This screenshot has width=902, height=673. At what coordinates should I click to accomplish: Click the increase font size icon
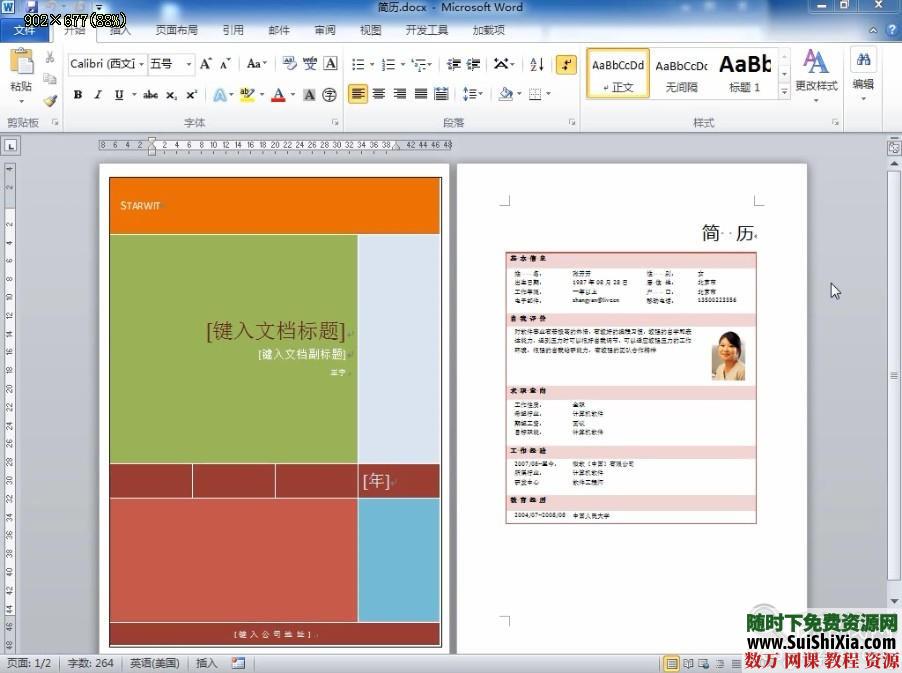tap(205, 63)
